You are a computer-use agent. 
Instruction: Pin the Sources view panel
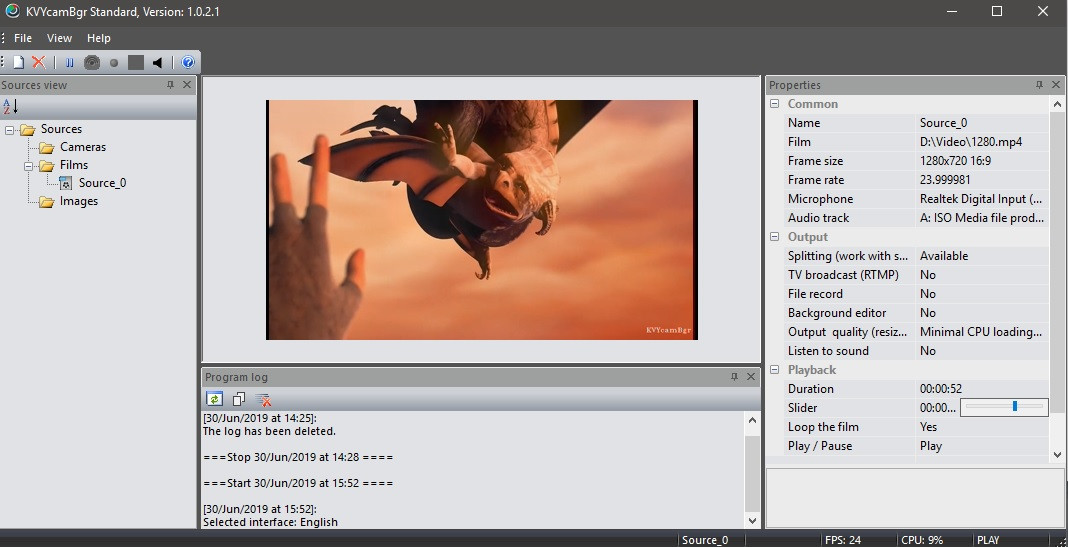click(x=170, y=85)
